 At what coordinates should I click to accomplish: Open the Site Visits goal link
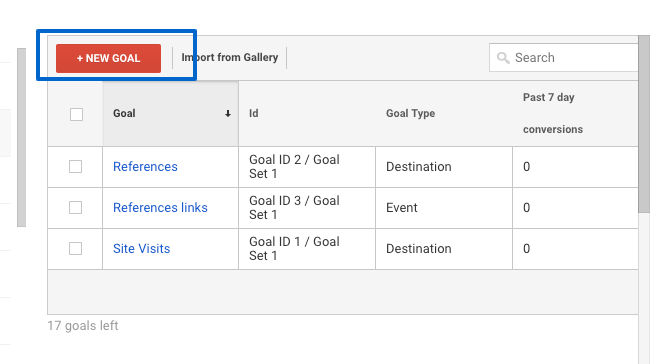(141, 249)
